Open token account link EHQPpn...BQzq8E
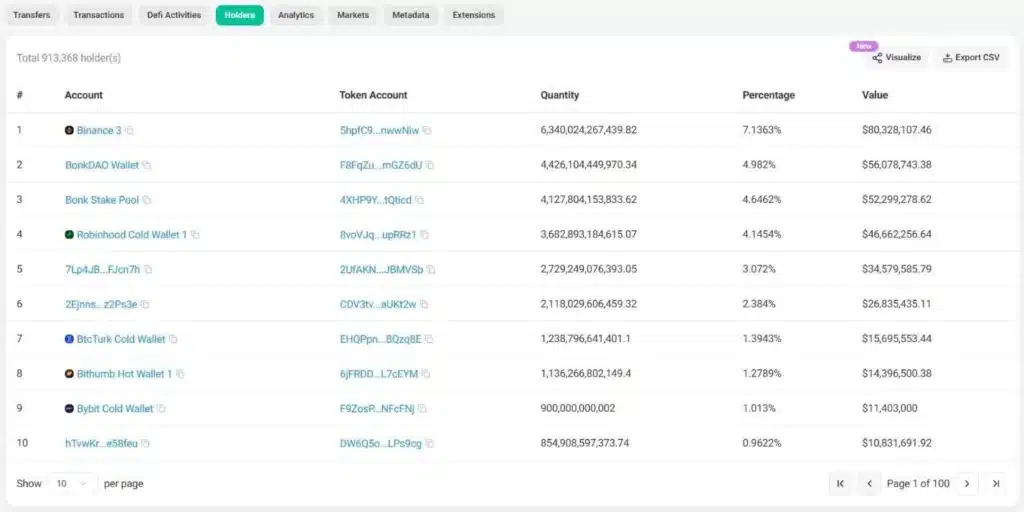 381,339
